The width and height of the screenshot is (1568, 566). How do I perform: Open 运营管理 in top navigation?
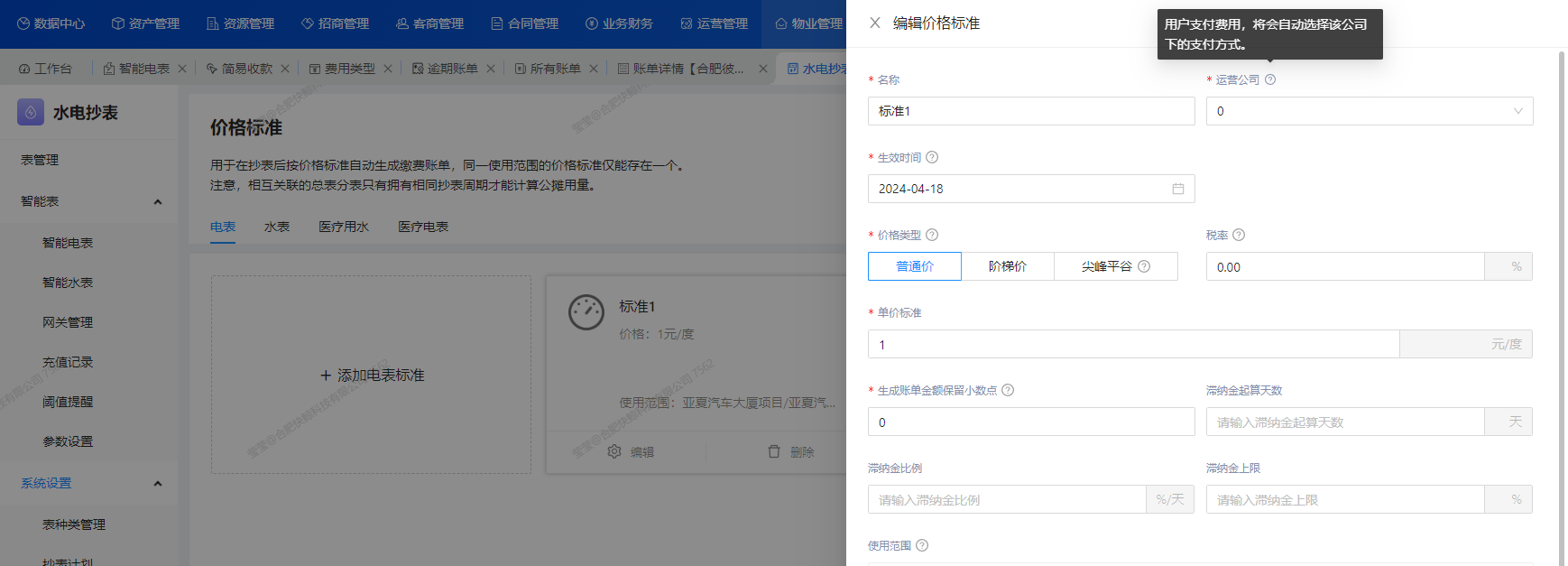pyautogui.click(x=715, y=23)
